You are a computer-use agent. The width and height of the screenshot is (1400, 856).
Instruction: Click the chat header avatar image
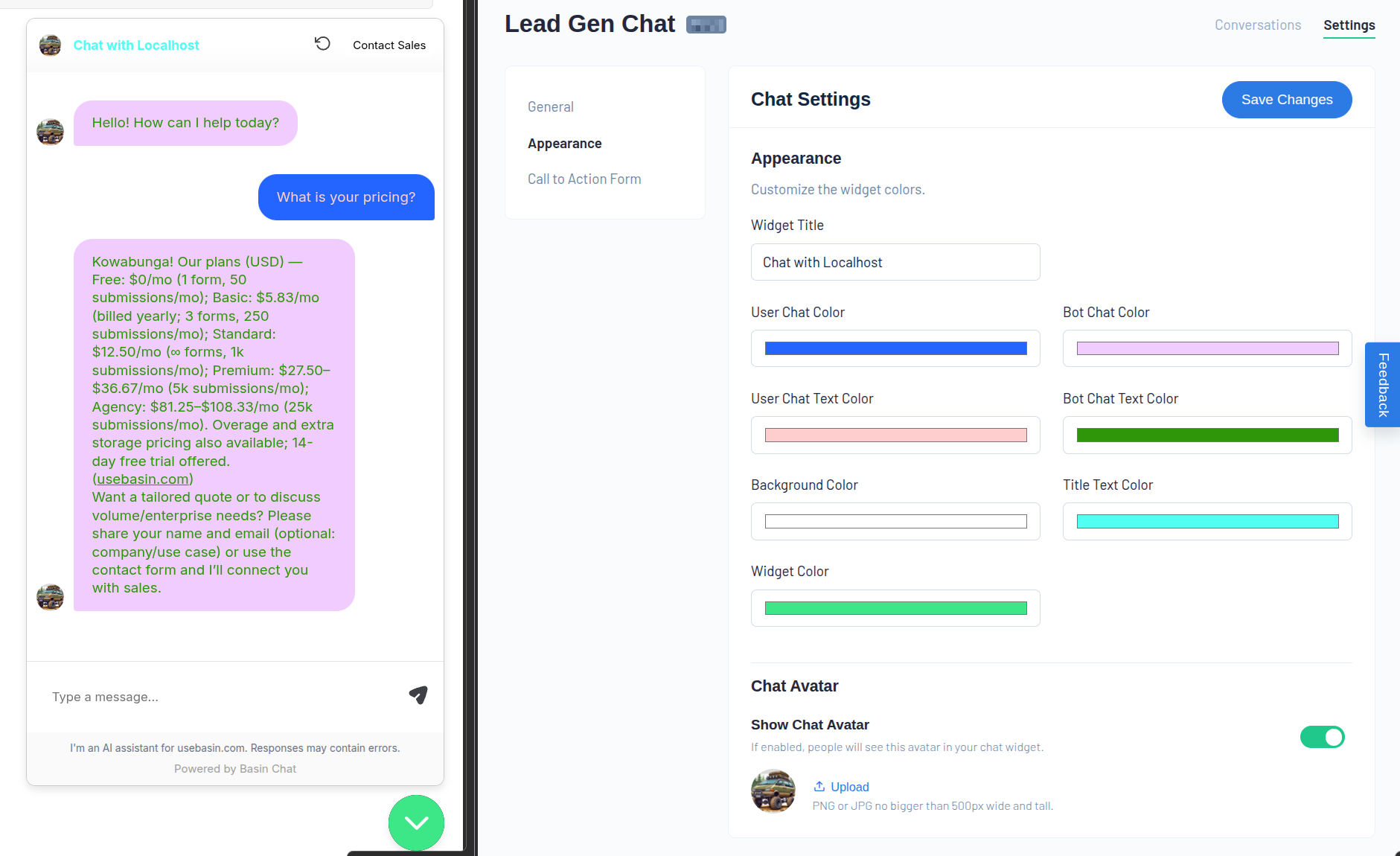pyautogui.click(x=50, y=45)
